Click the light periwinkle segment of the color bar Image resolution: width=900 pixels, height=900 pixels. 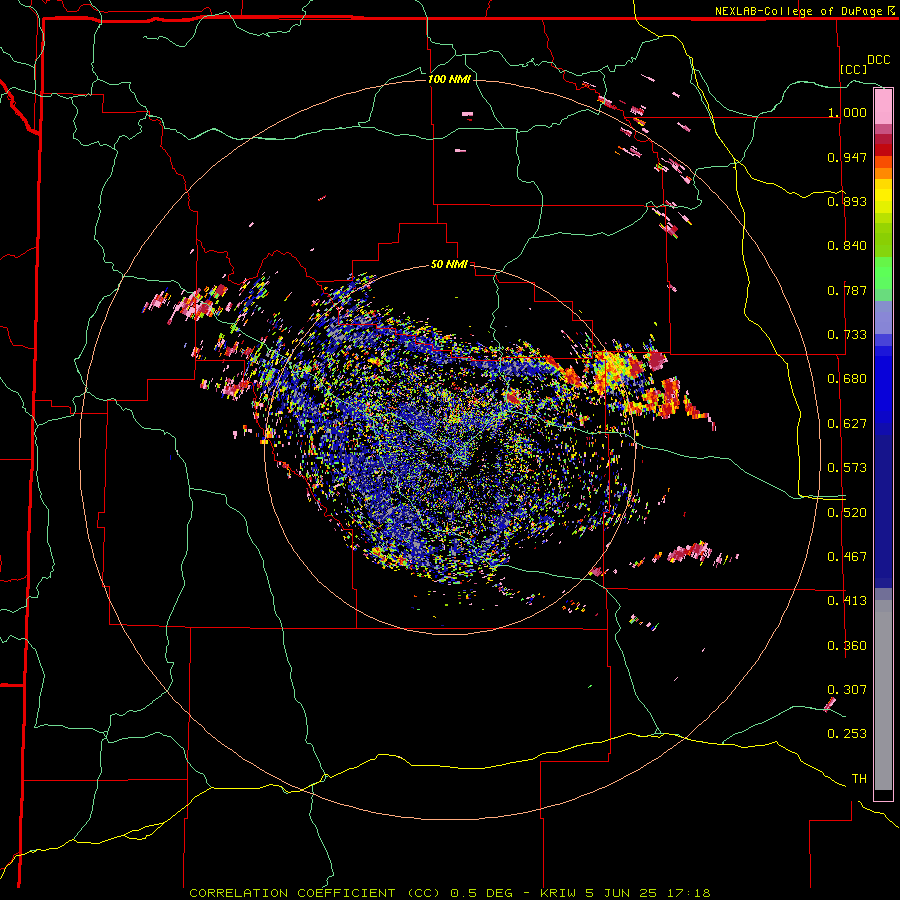coord(883,317)
